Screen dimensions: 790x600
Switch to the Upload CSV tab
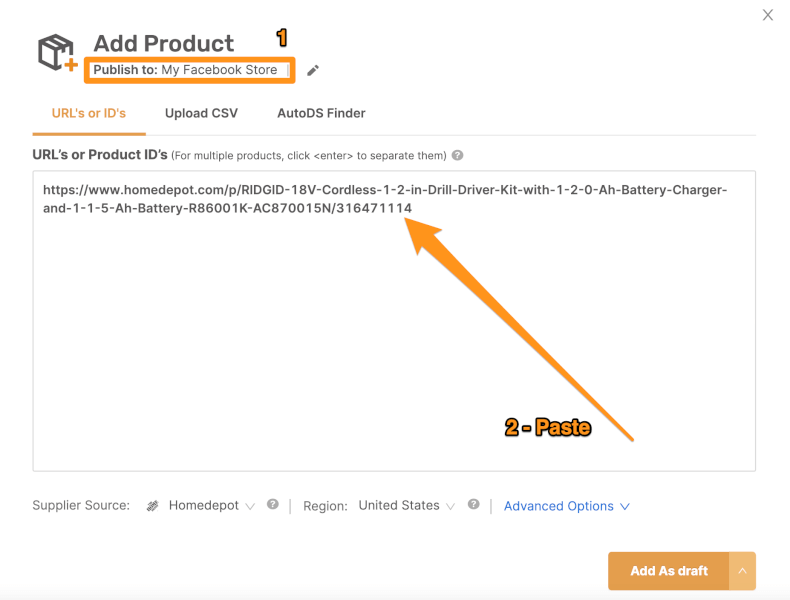click(202, 113)
